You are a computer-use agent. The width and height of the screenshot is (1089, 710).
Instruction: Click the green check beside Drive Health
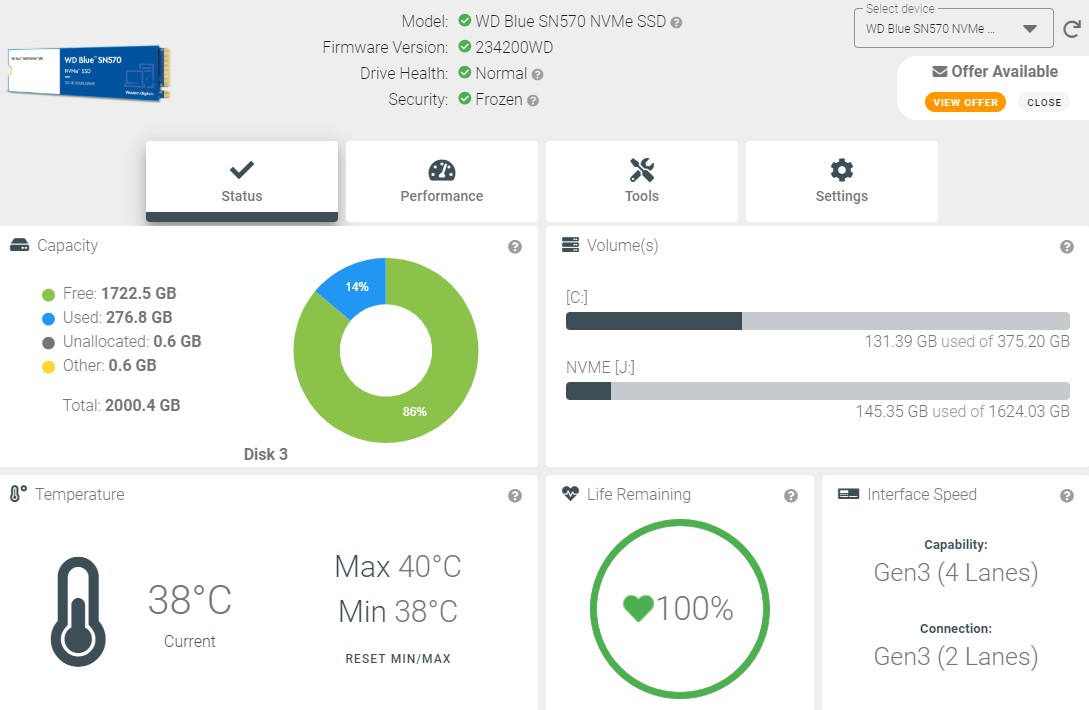(465, 72)
